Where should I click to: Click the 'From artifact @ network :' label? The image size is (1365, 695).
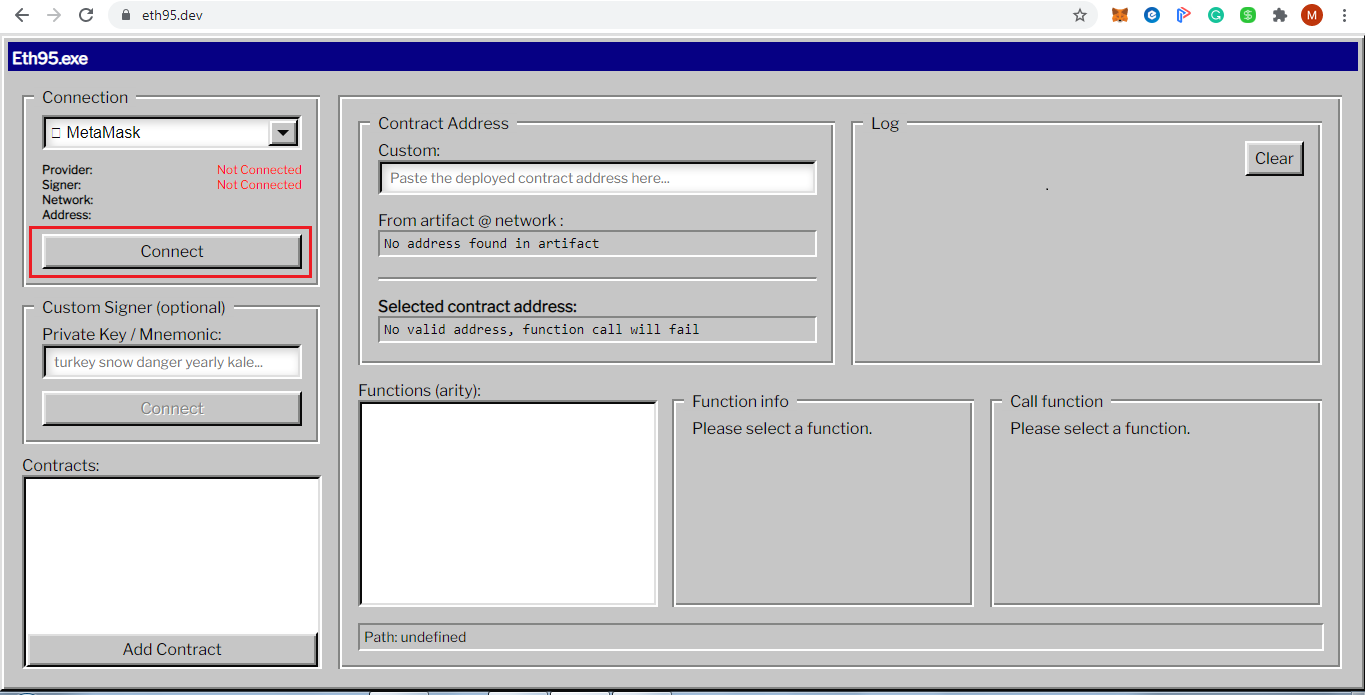pyautogui.click(x=471, y=220)
